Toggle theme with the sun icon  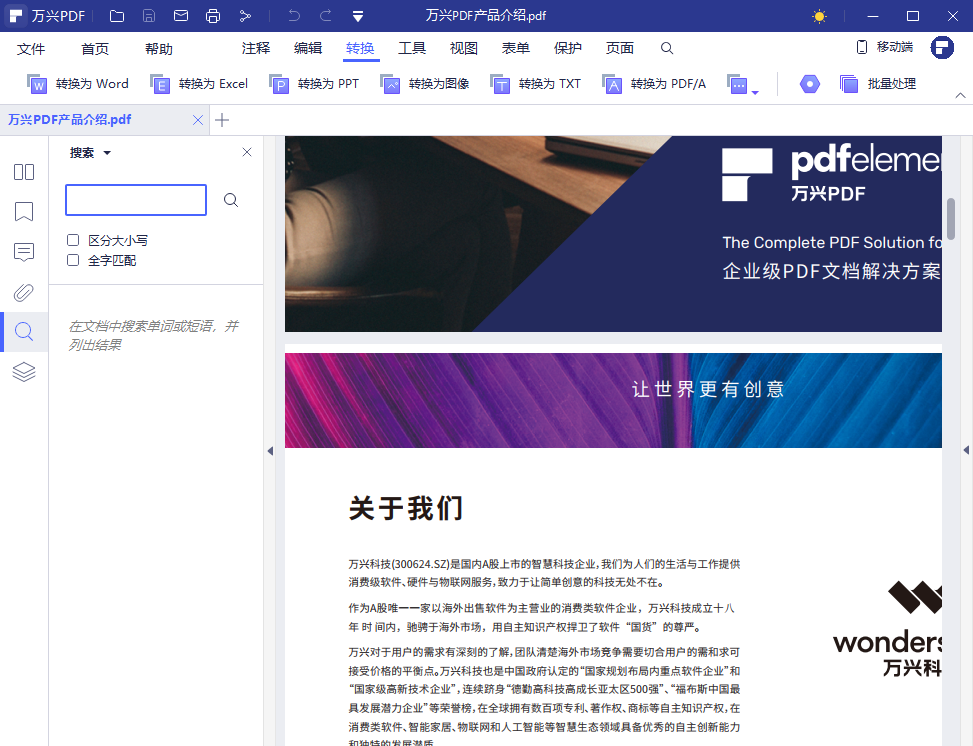click(x=818, y=15)
